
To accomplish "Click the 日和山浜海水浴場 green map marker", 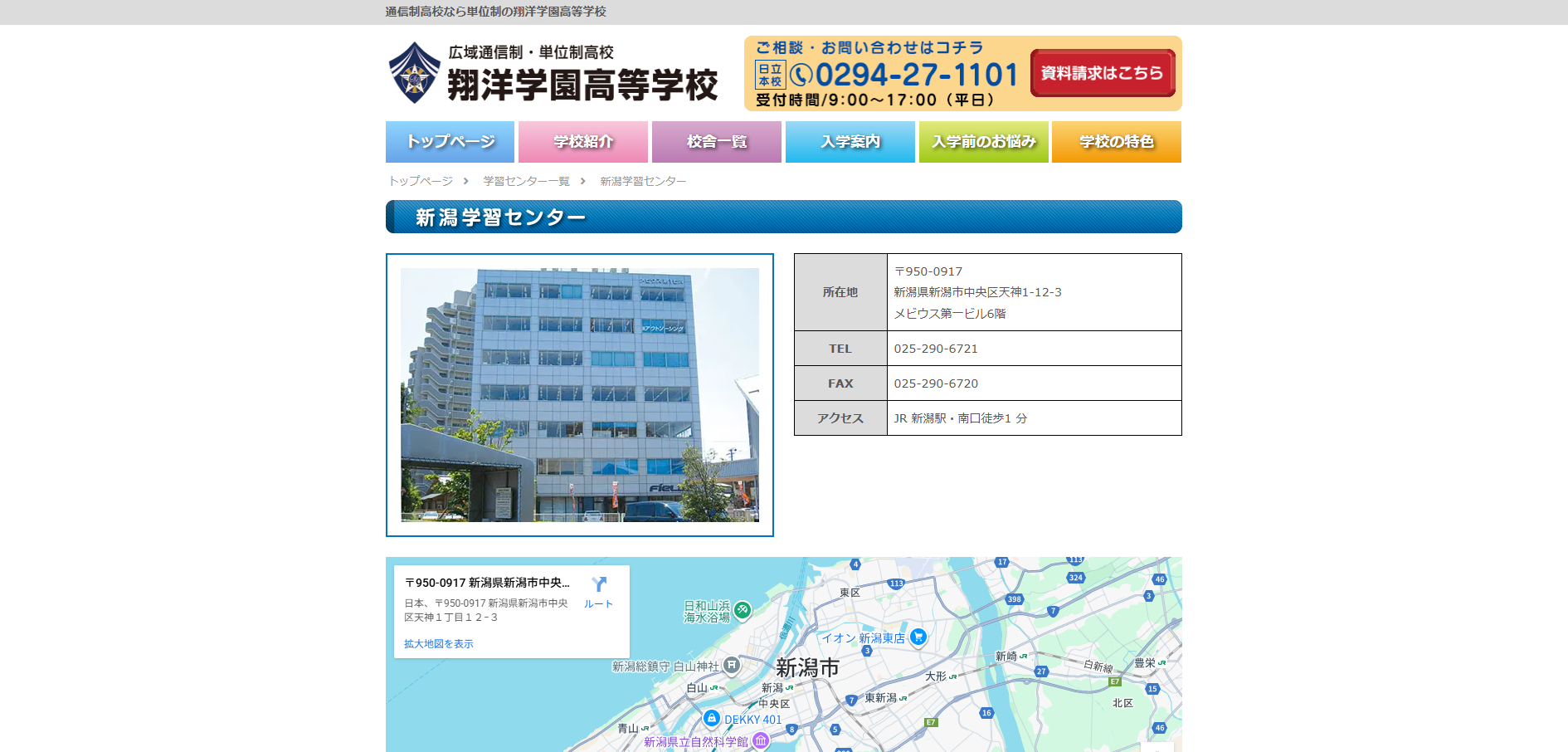I will (743, 610).
